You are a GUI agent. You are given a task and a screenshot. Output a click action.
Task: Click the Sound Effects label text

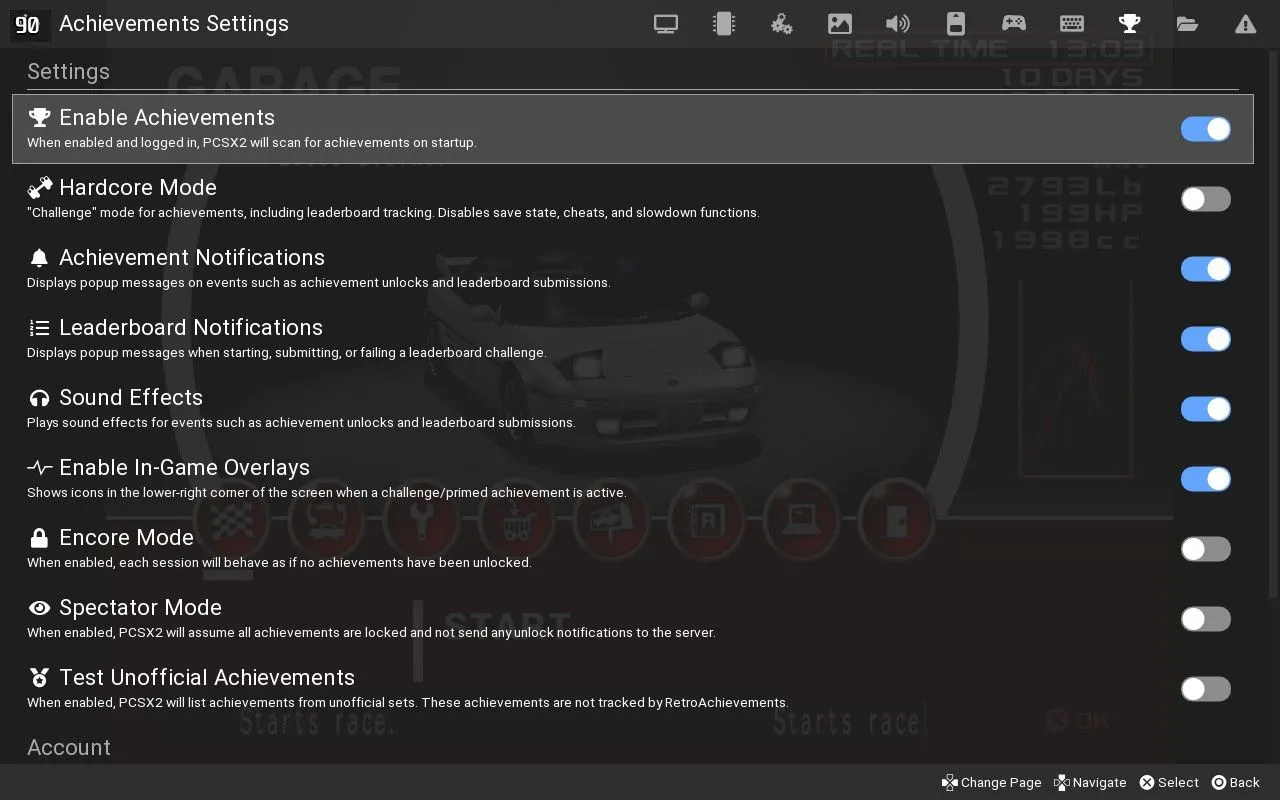(x=131, y=398)
